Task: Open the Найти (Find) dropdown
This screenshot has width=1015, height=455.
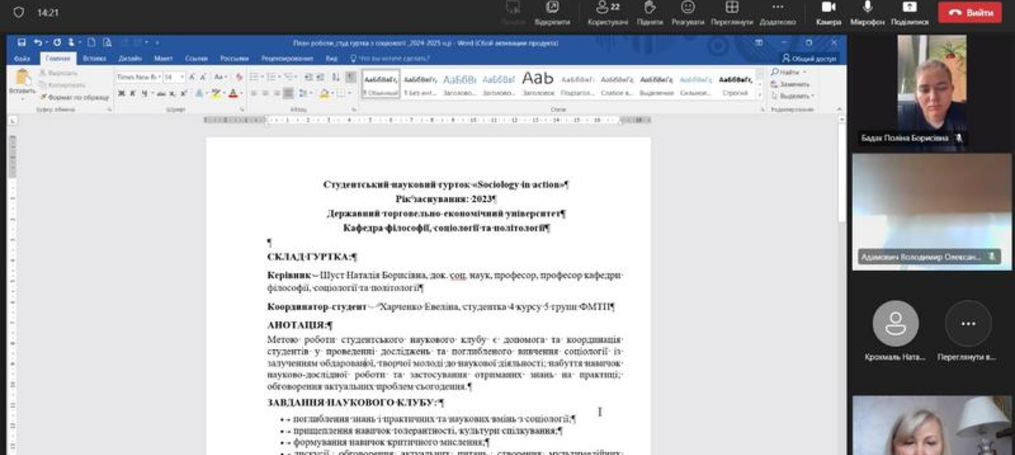Action: pyautogui.click(x=788, y=72)
